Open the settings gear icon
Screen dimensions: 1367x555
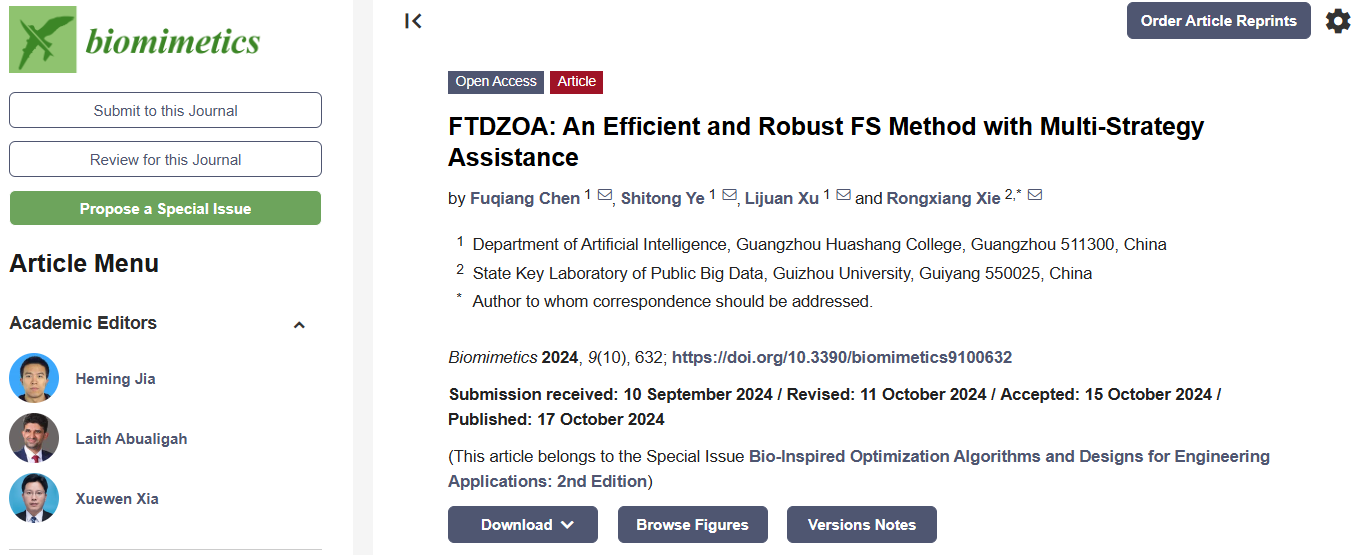1338,21
